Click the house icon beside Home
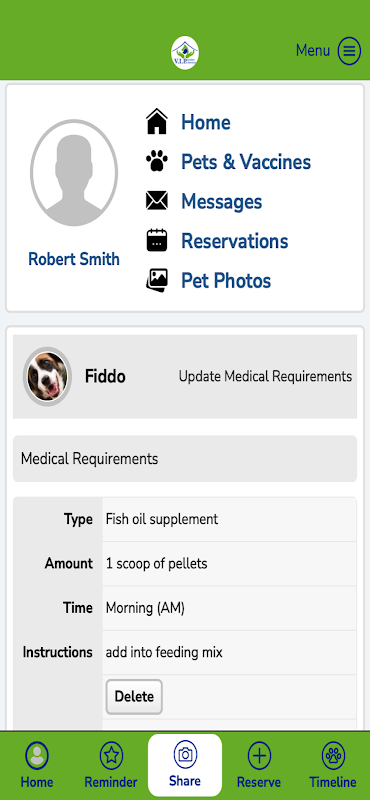370x800 pixels. (157, 122)
